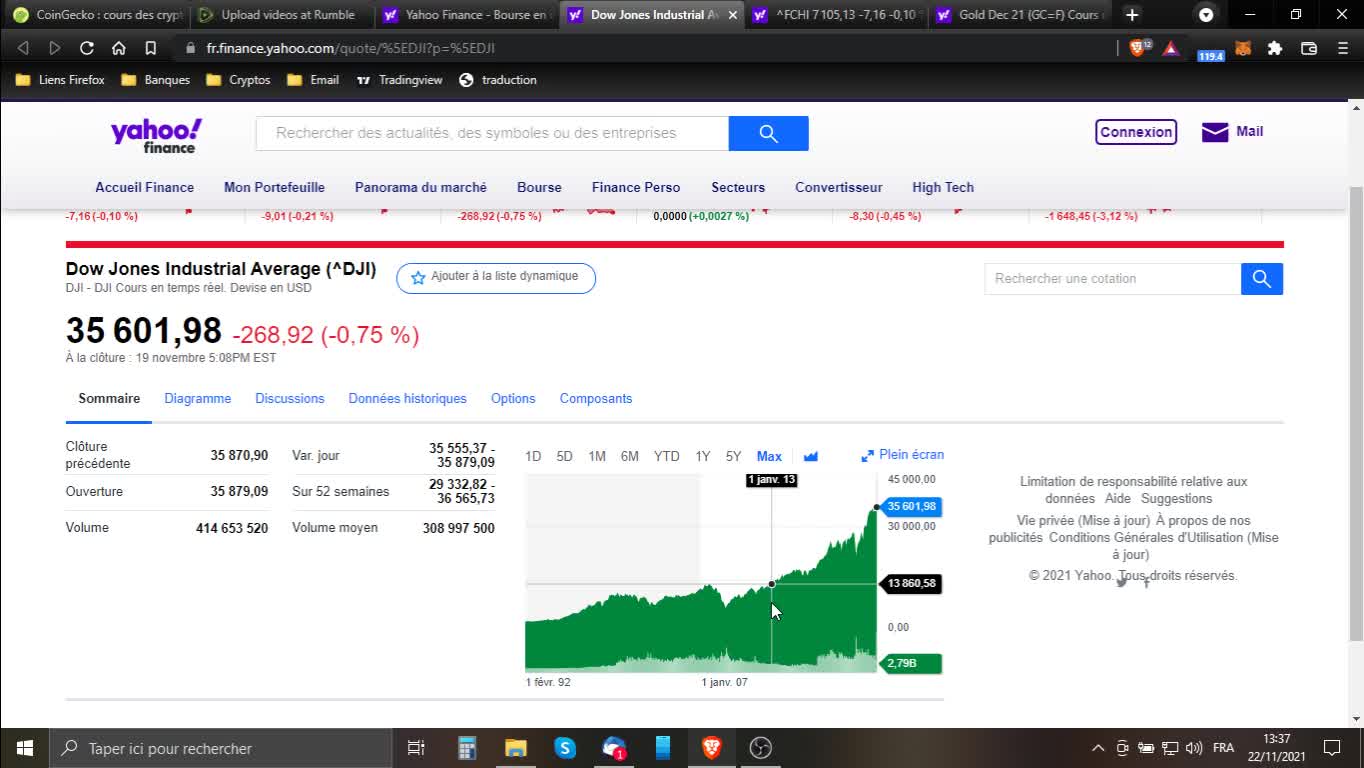Image resolution: width=1364 pixels, height=768 pixels.
Task: Open the Diagramme tab
Action: click(x=197, y=398)
